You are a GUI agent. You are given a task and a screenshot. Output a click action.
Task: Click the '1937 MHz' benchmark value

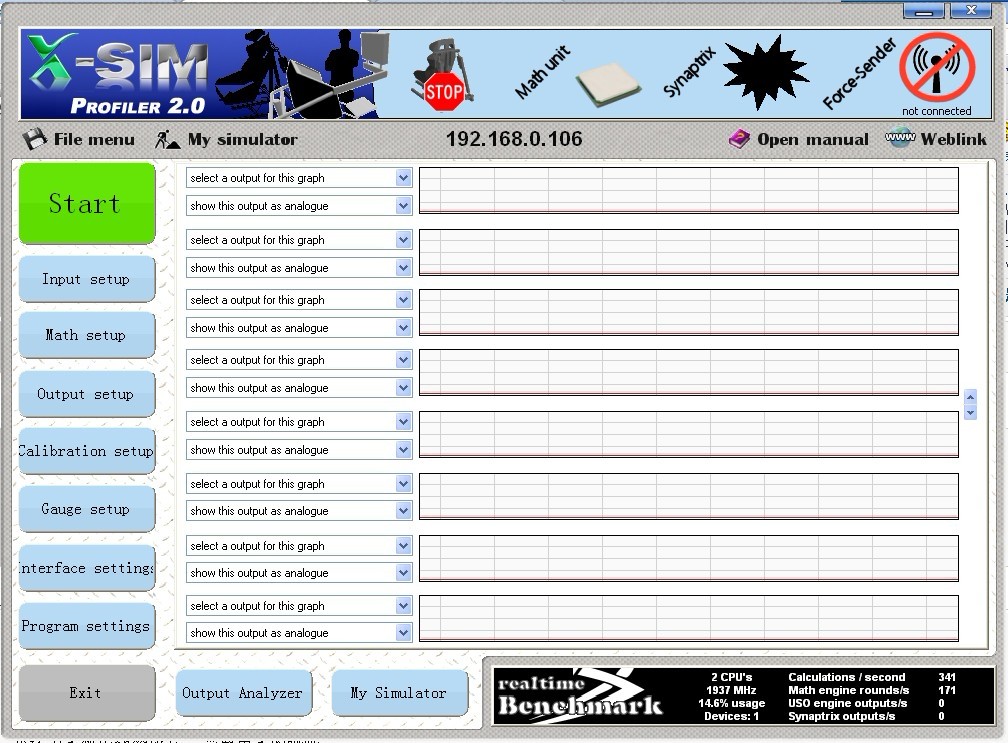(x=732, y=690)
